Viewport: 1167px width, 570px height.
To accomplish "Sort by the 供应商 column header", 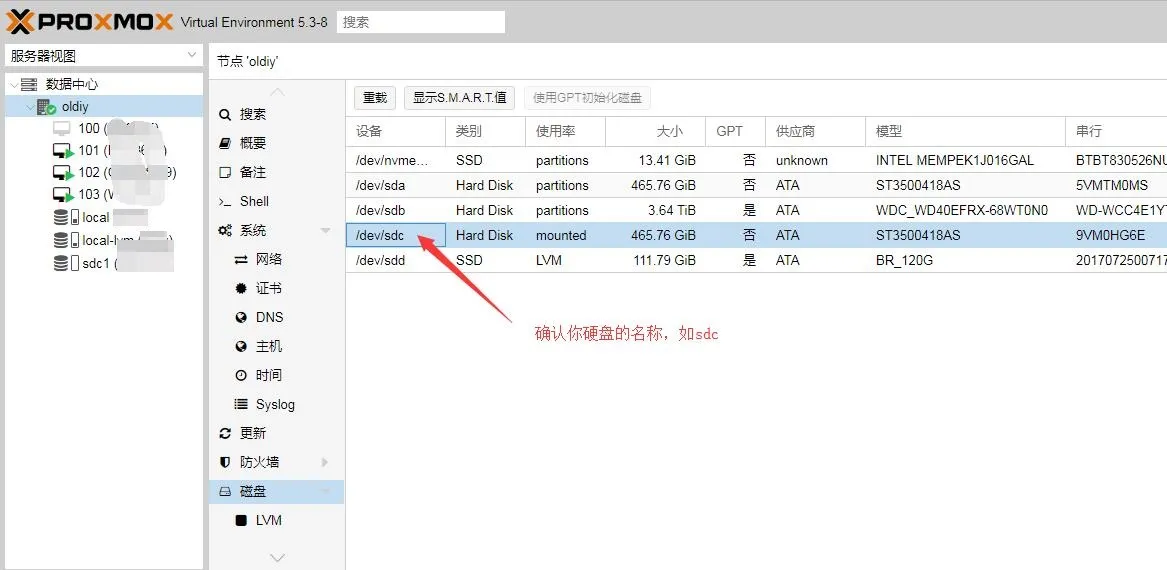I will pyautogui.click(x=815, y=132).
